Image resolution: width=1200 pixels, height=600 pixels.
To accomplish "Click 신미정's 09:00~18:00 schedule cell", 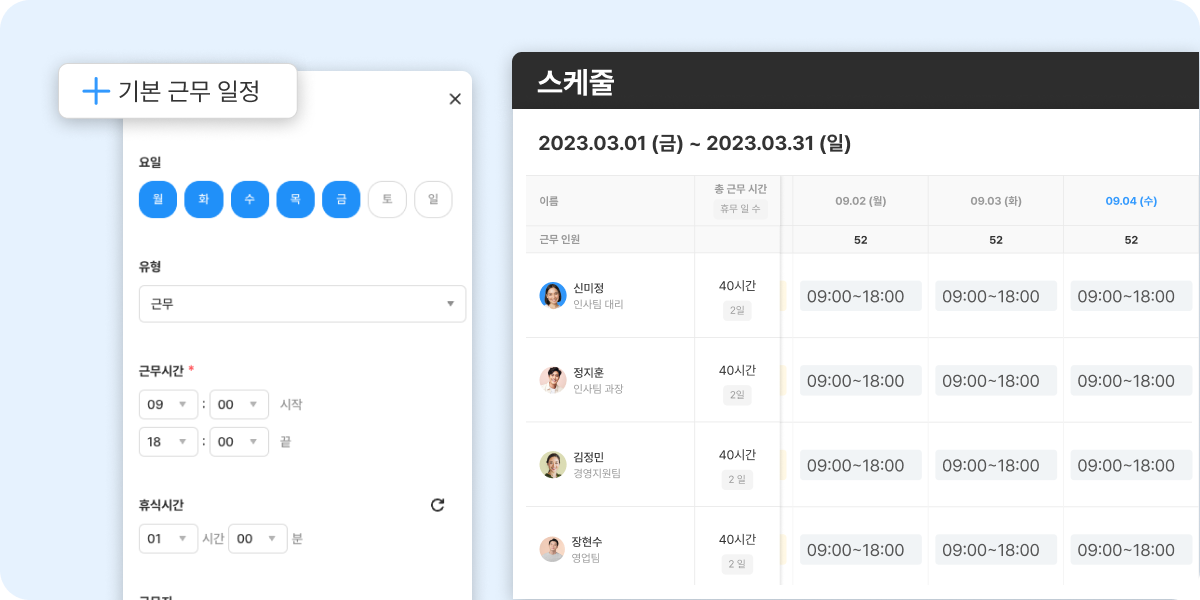I will (x=859, y=295).
